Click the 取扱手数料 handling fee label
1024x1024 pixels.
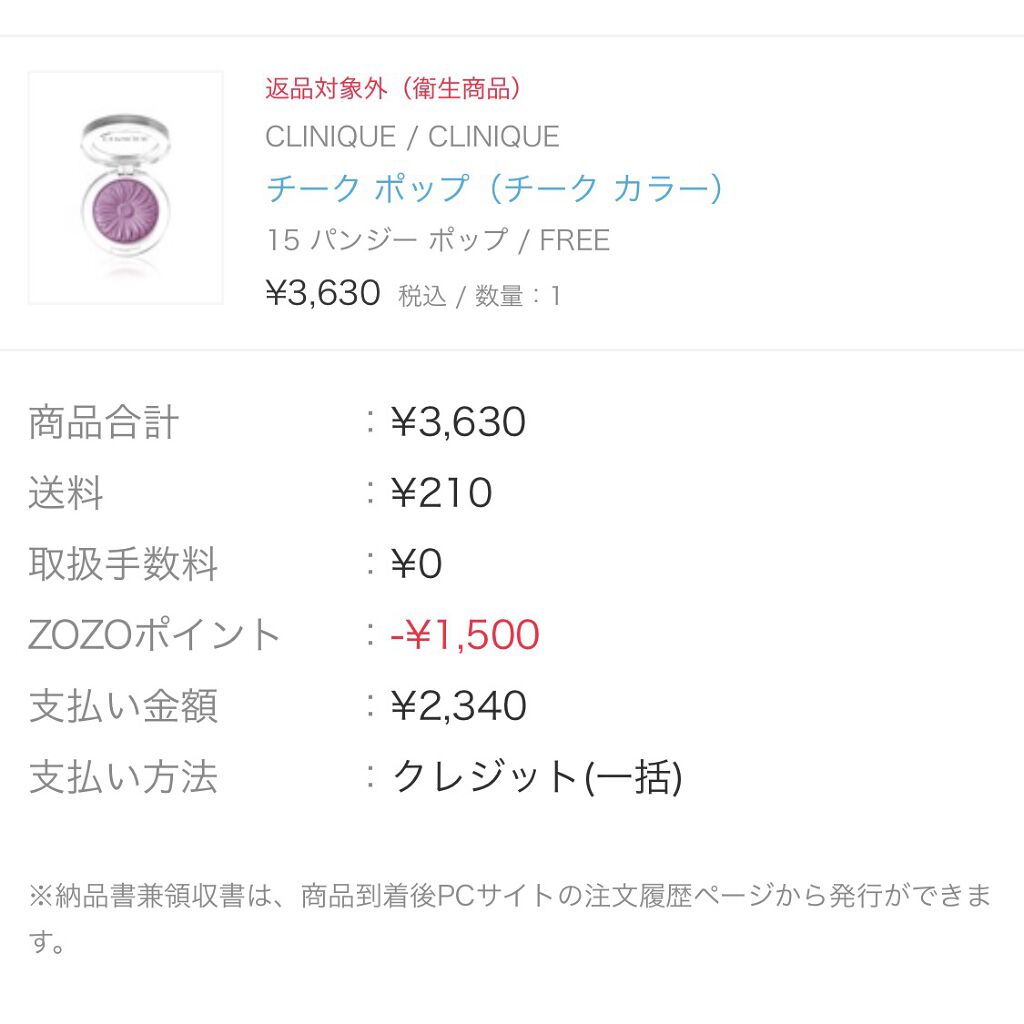point(123,565)
